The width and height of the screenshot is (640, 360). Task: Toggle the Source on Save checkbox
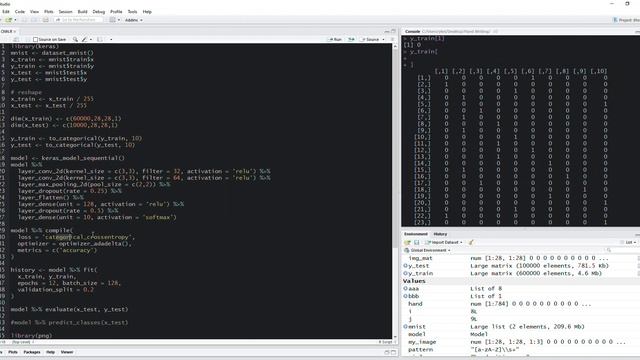36,40
